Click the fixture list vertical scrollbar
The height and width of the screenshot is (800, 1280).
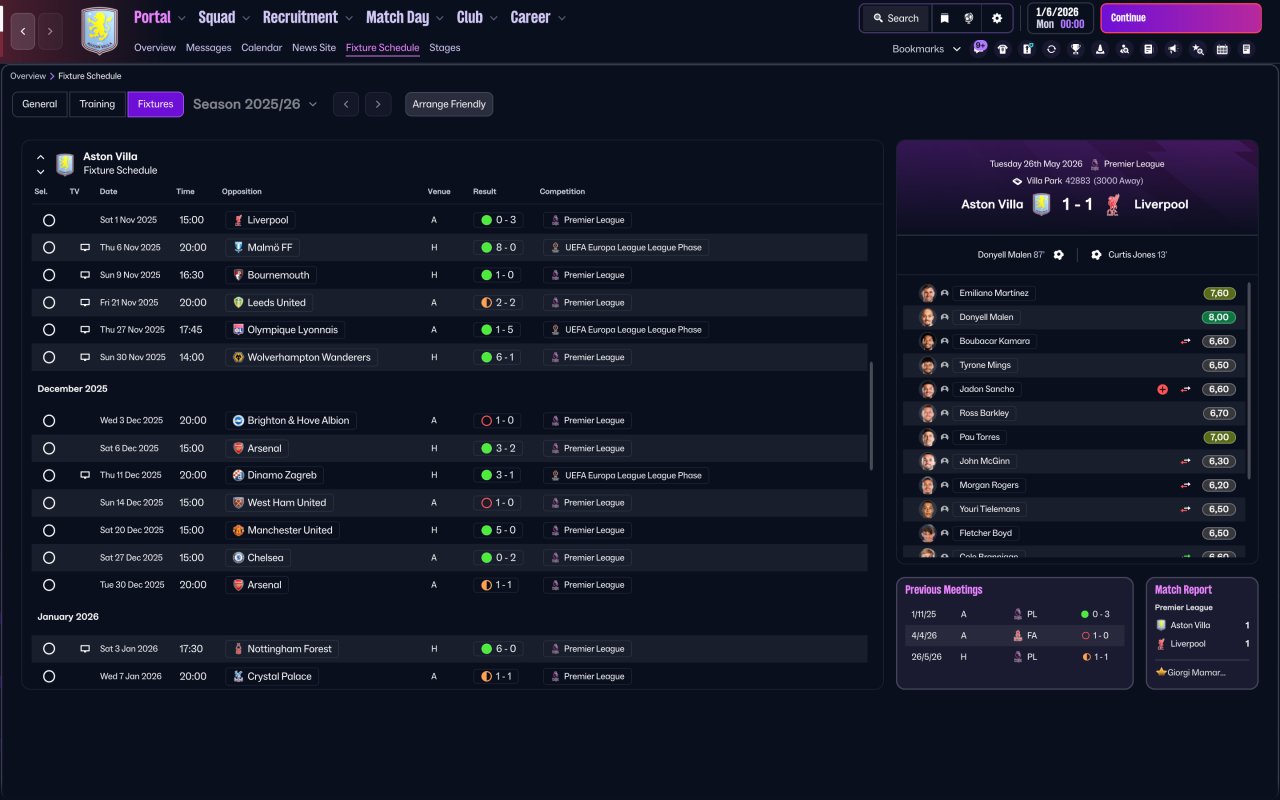(871, 416)
